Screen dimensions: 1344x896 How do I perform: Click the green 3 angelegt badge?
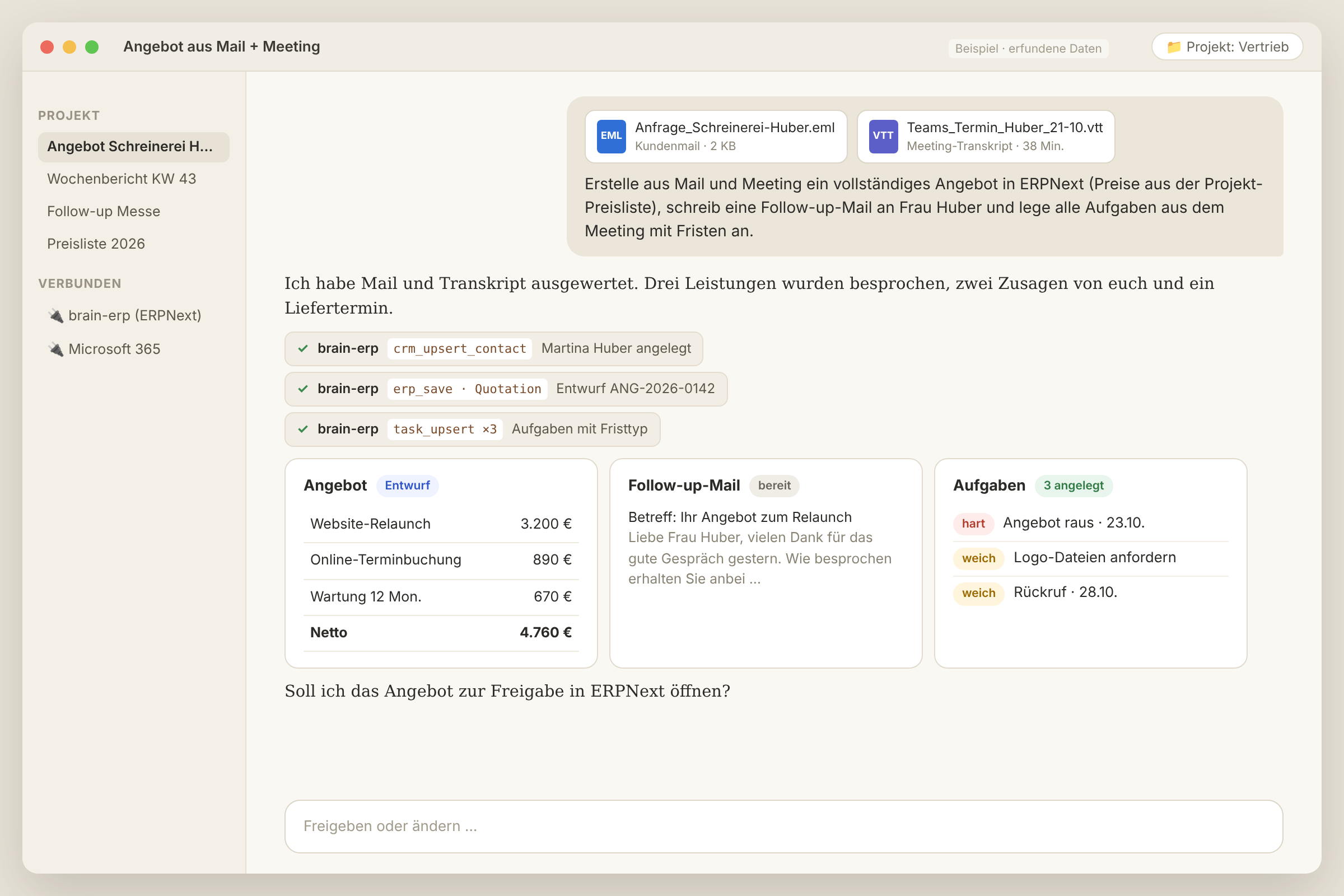[1073, 486]
